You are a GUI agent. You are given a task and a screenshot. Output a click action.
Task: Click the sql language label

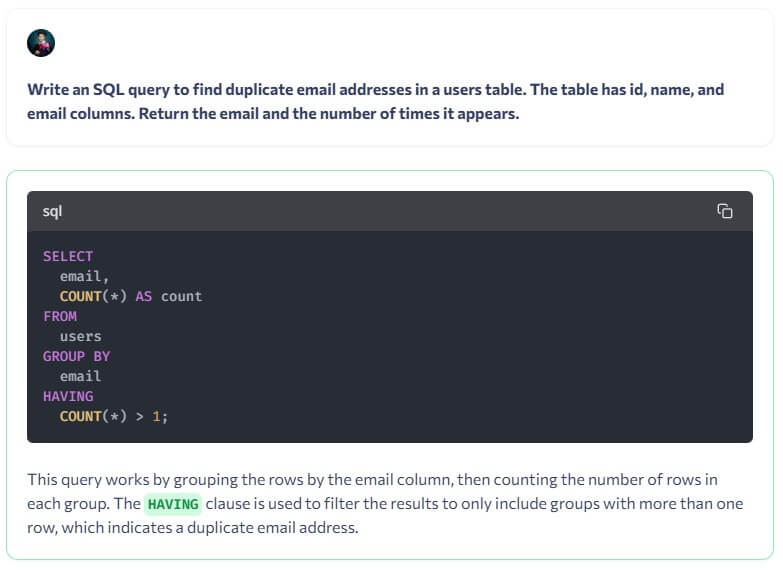tap(52, 211)
